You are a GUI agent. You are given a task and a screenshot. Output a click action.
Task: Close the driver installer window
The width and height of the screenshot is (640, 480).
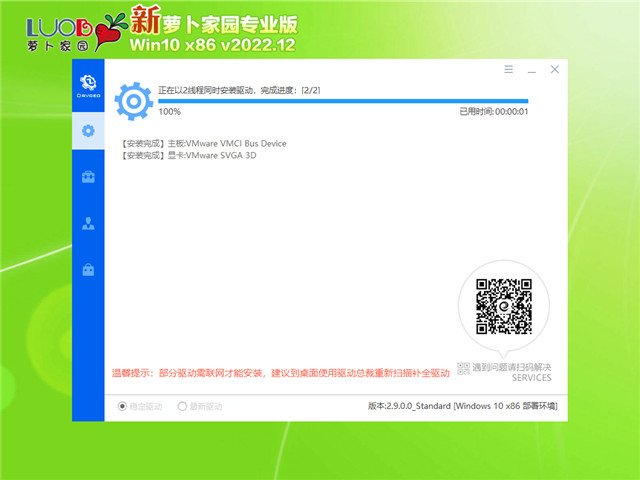tap(555, 69)
